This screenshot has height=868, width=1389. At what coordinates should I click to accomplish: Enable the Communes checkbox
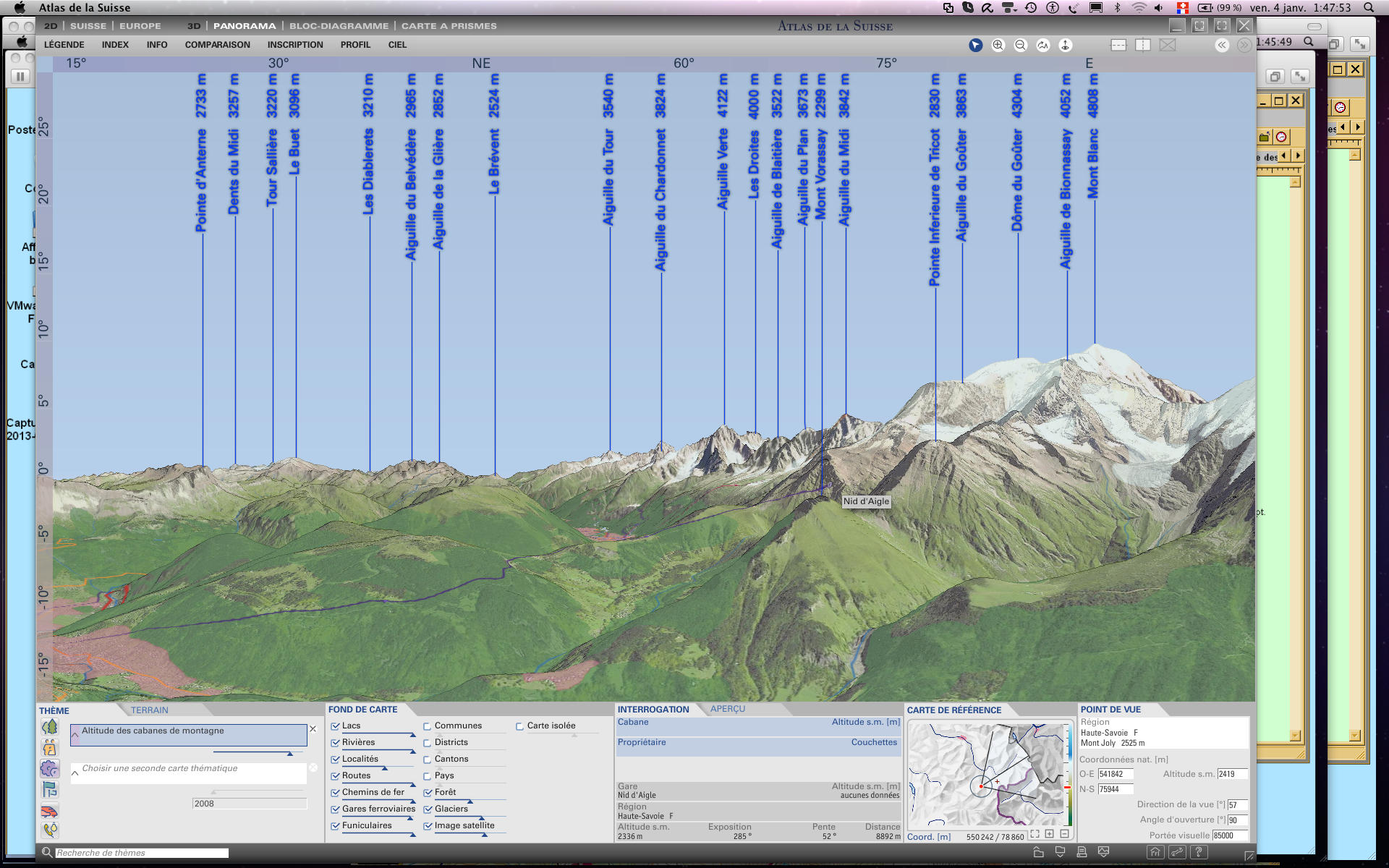428,726
